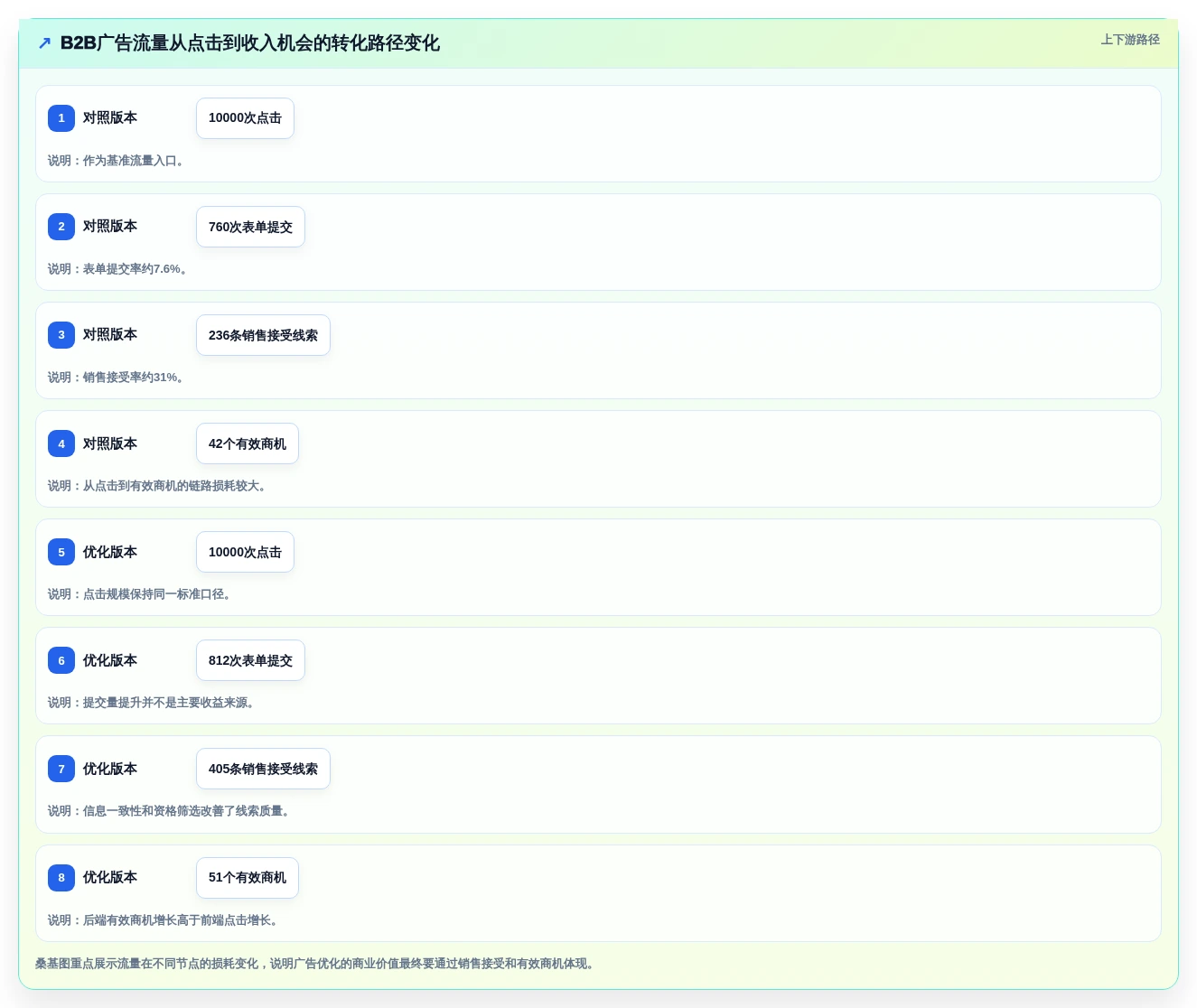Click the 10000次点击 chip in step 5
Screen dimensions: 1197x1008
(x=245, y=552)
